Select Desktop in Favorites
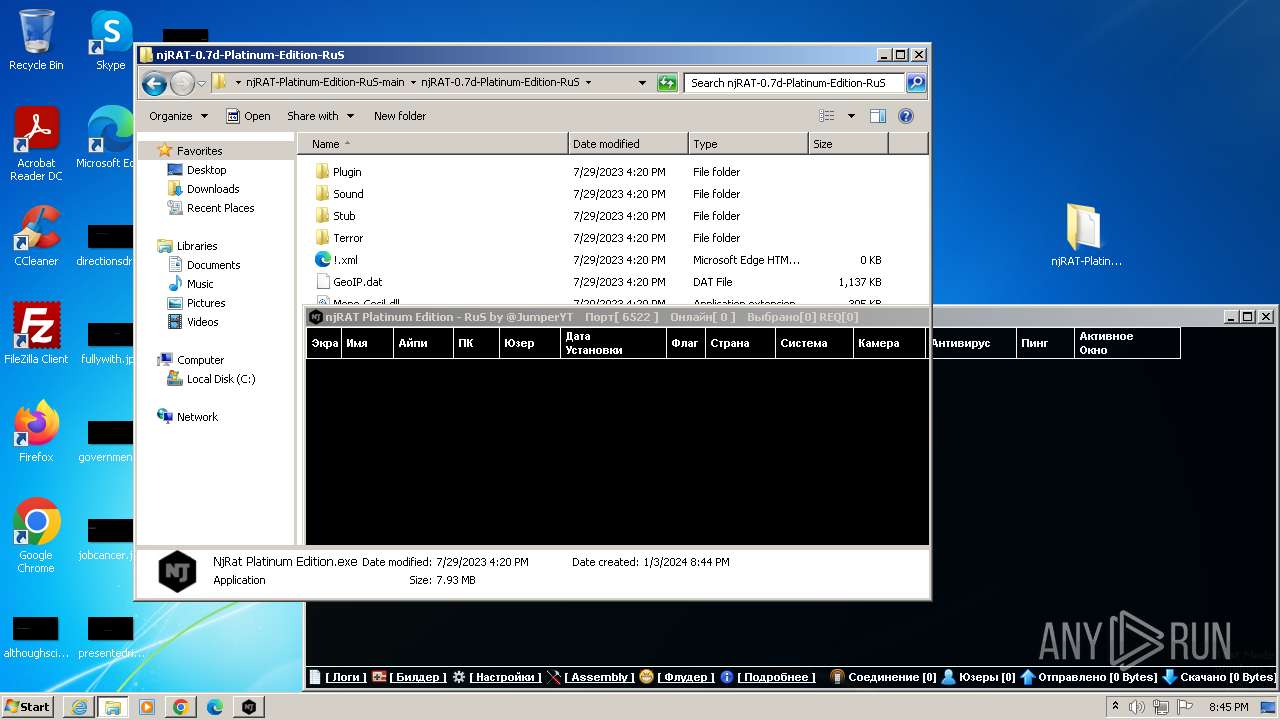Screen dimensions: 1280x720 (x=206, y=170)
